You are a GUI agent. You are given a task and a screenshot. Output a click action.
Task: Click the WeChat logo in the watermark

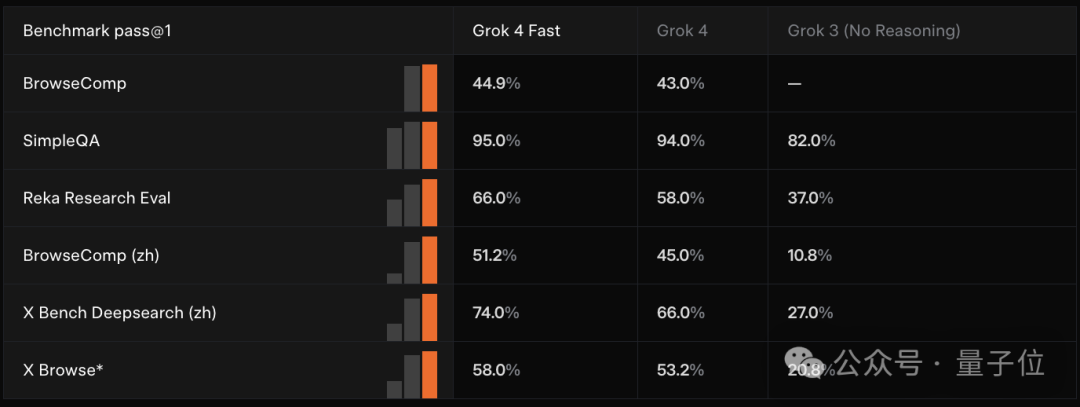click(x=806, y=363)
